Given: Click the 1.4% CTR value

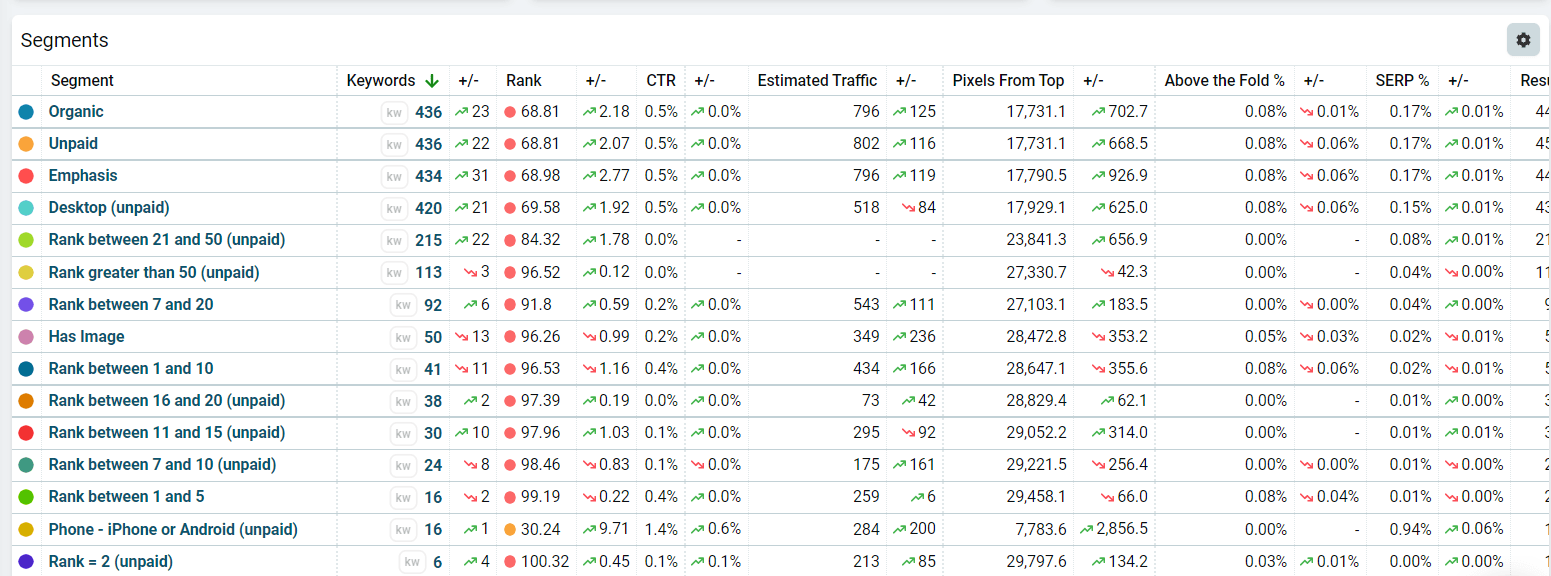Looking at the screenshot, I should click(661, 530).
